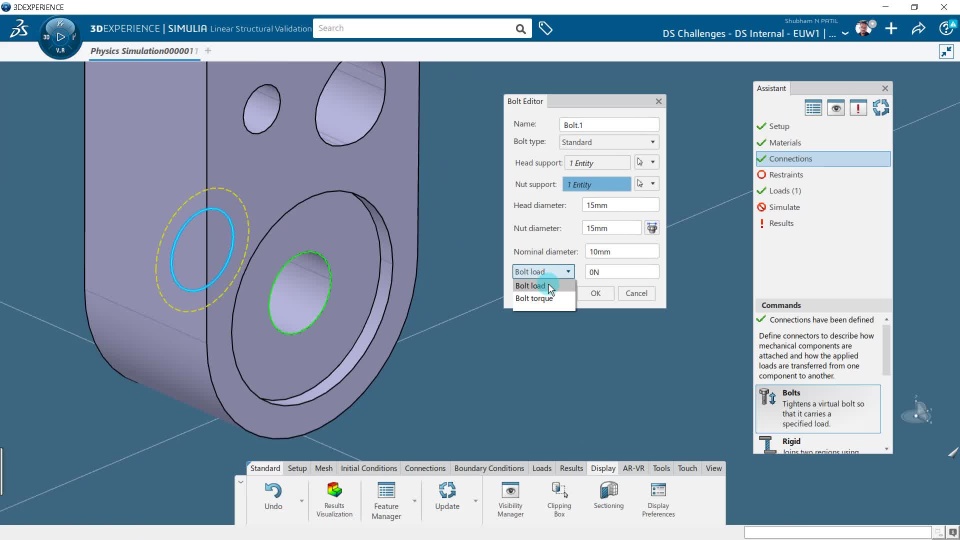Open the Assistant list view icon
Viewport: 960px width, 540px height.
(813, 108)
